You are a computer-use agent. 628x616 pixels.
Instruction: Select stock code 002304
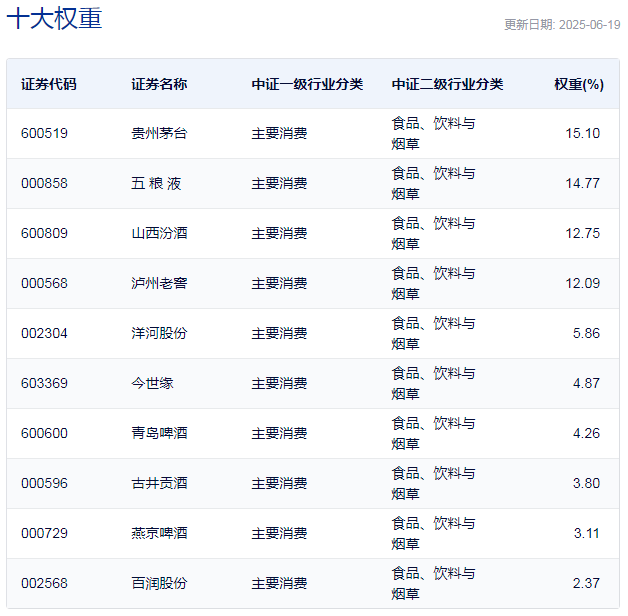click(44, 333)
